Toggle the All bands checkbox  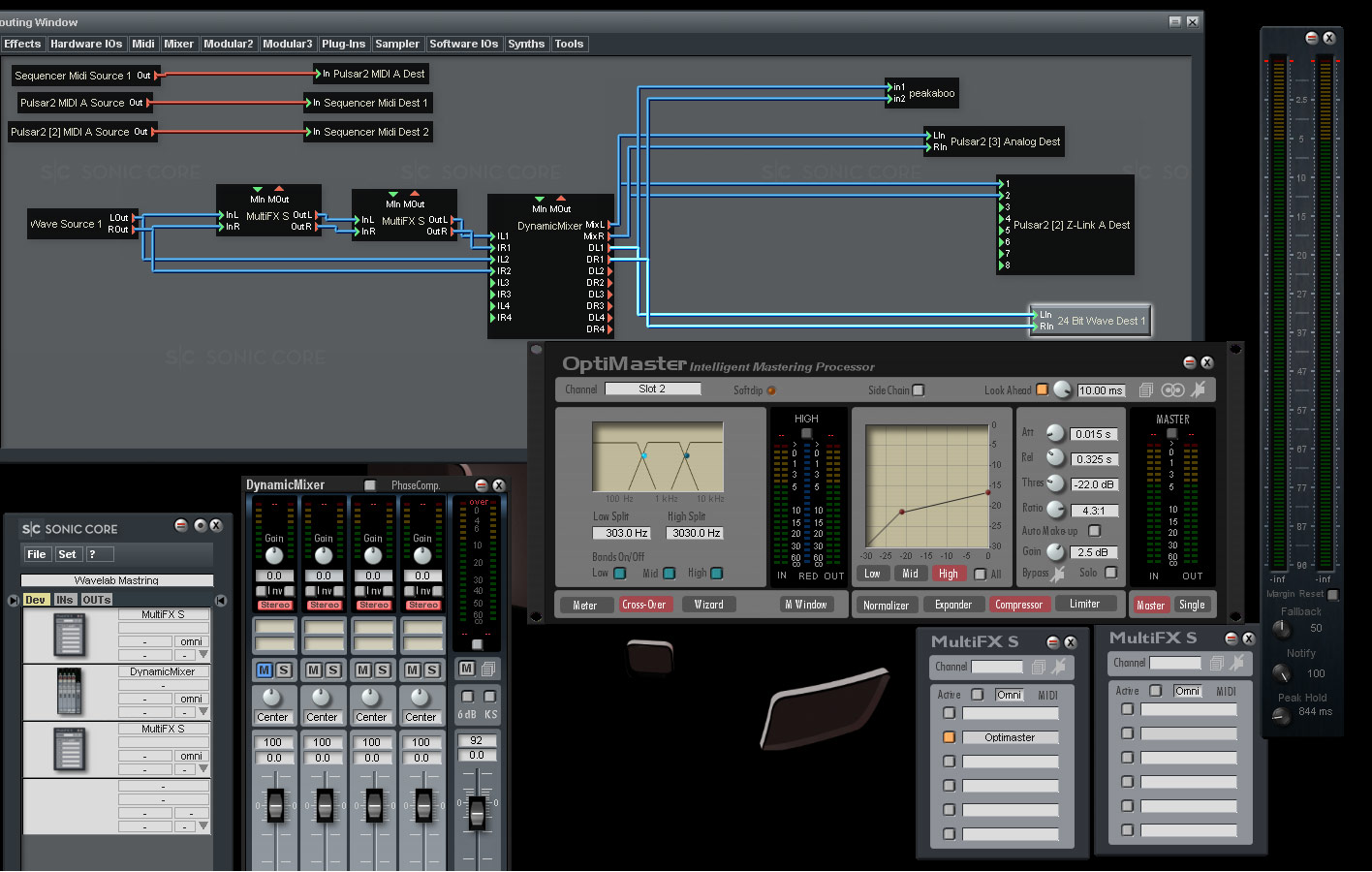point(980,574)
